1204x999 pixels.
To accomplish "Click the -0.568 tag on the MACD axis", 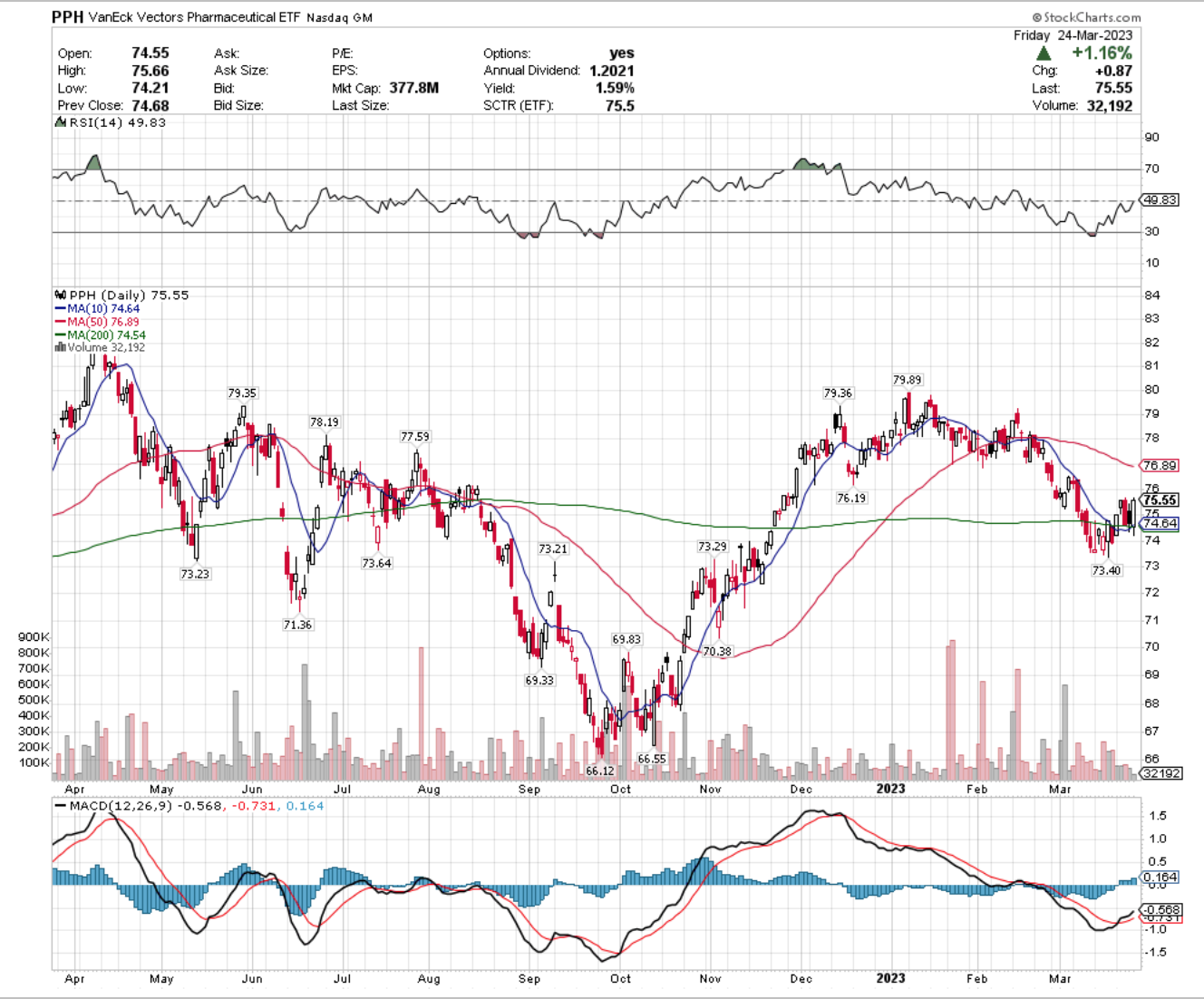I will (x=1160, y=909).
